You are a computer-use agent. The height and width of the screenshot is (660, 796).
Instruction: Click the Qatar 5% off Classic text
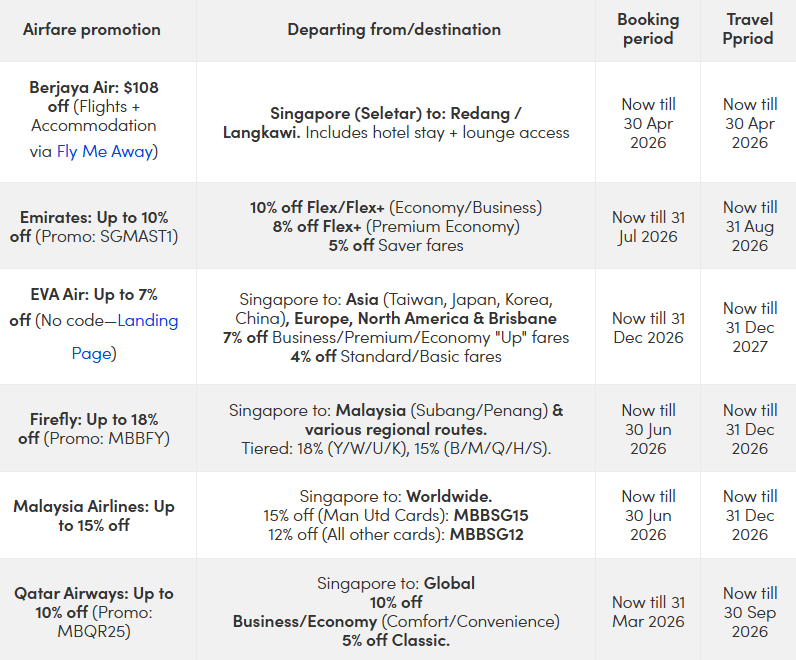[x=395, y=640]
